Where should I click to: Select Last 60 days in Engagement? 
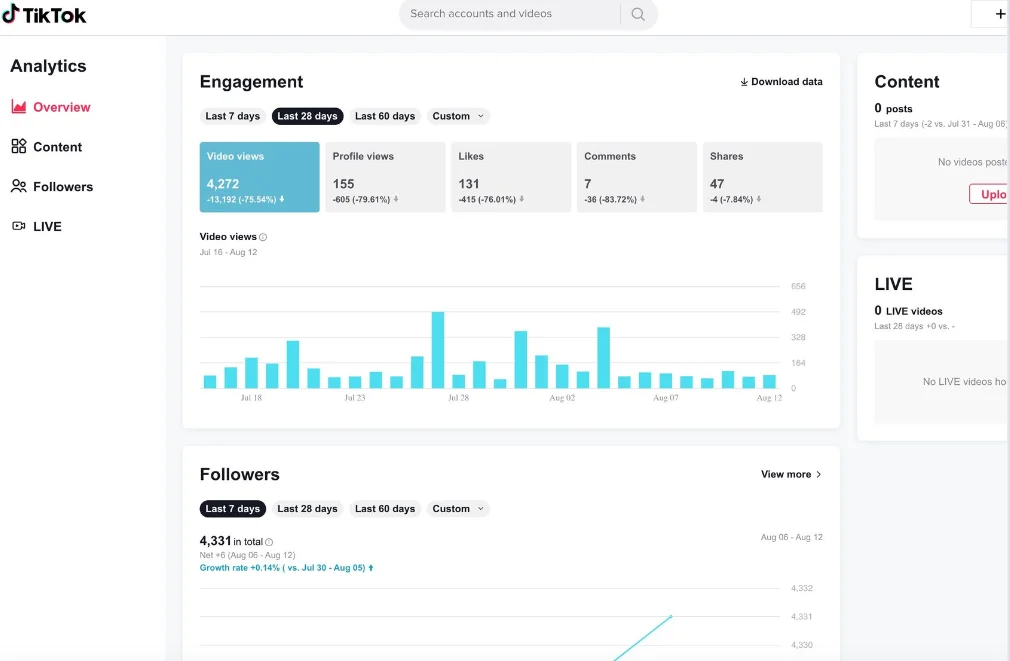pyautogui.click(x=385, y=116)
